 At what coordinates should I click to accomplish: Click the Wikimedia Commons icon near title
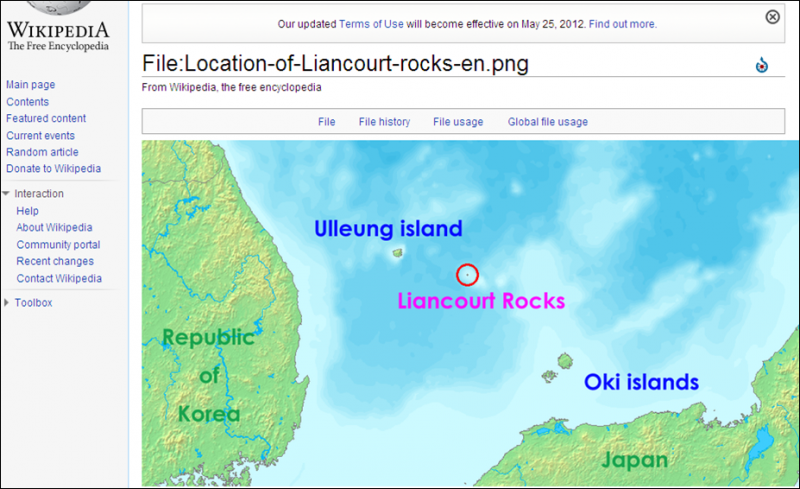pos(762,66)
